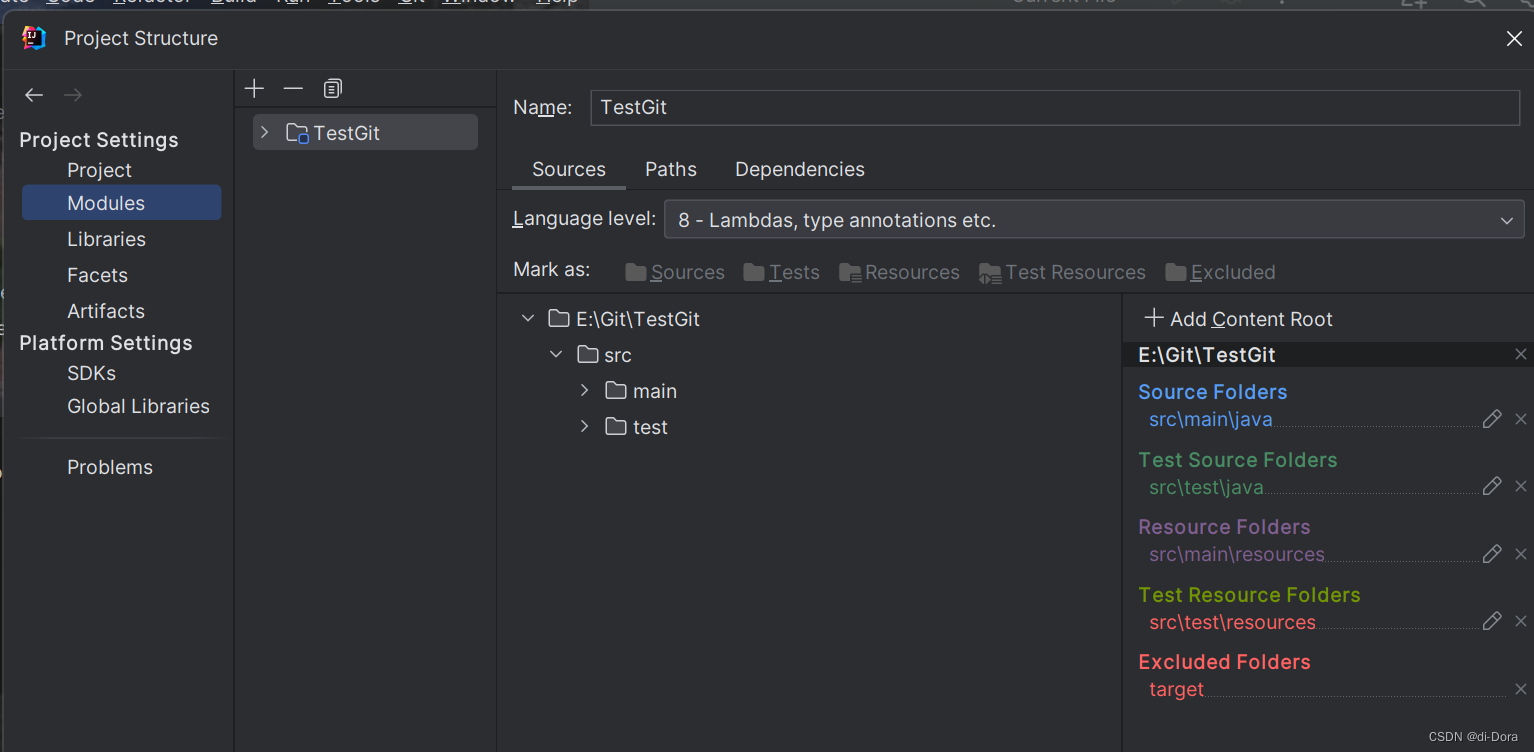Edit properties of src\main\resources folder

point(1492,553)
